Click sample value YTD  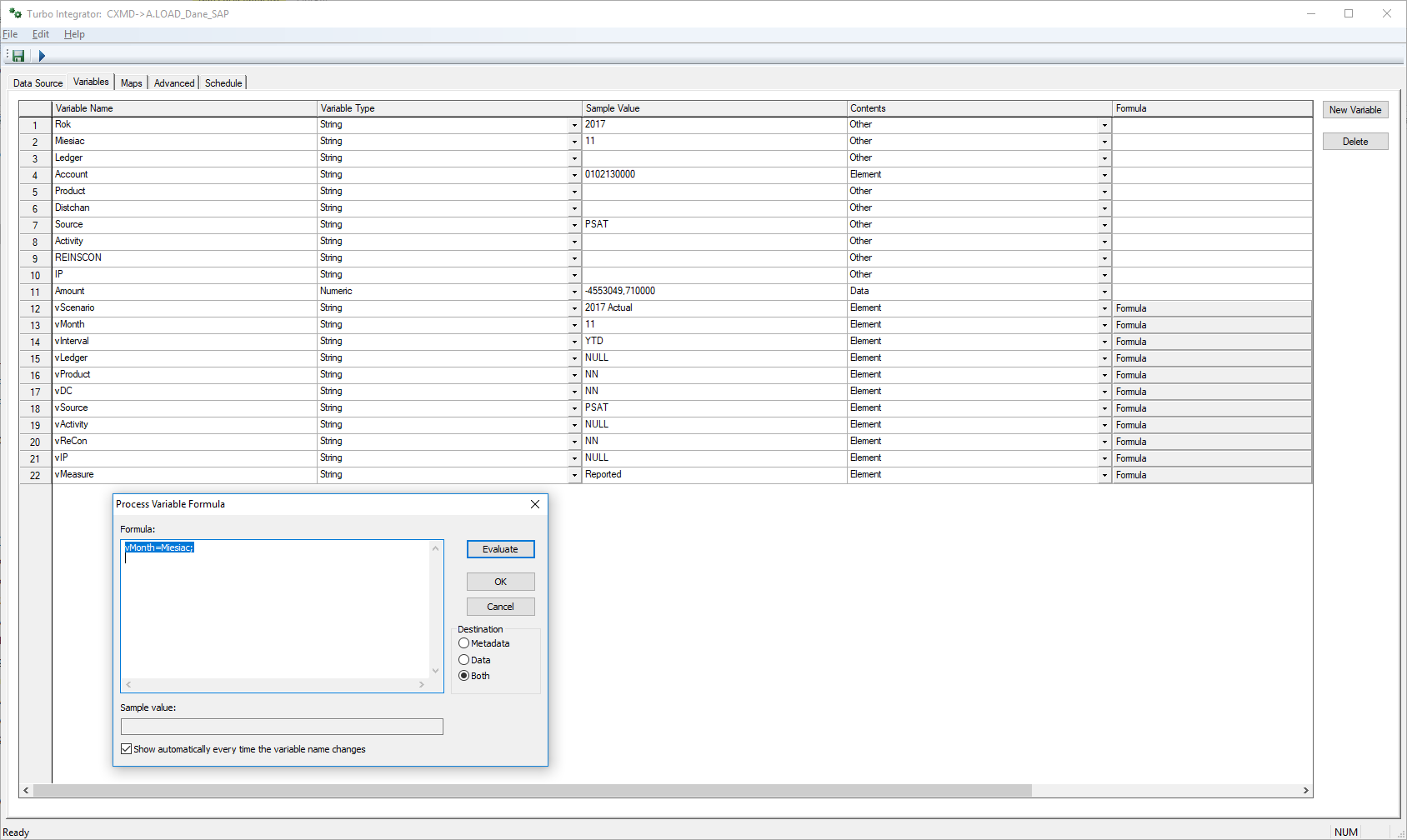594,341
